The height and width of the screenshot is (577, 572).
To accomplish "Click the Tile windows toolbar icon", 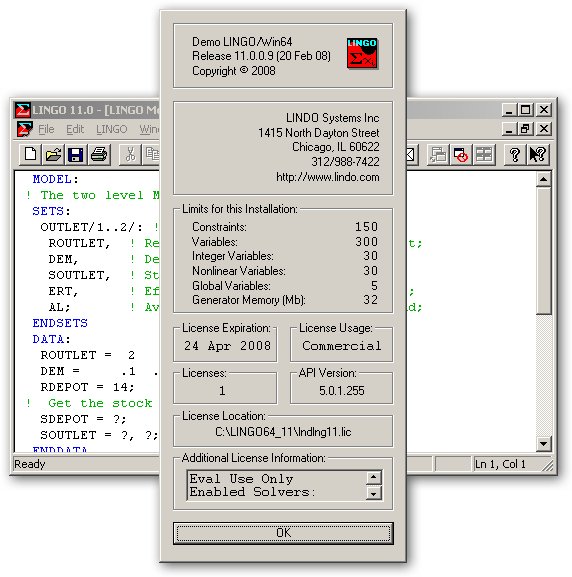I will [x=484, y=154].
